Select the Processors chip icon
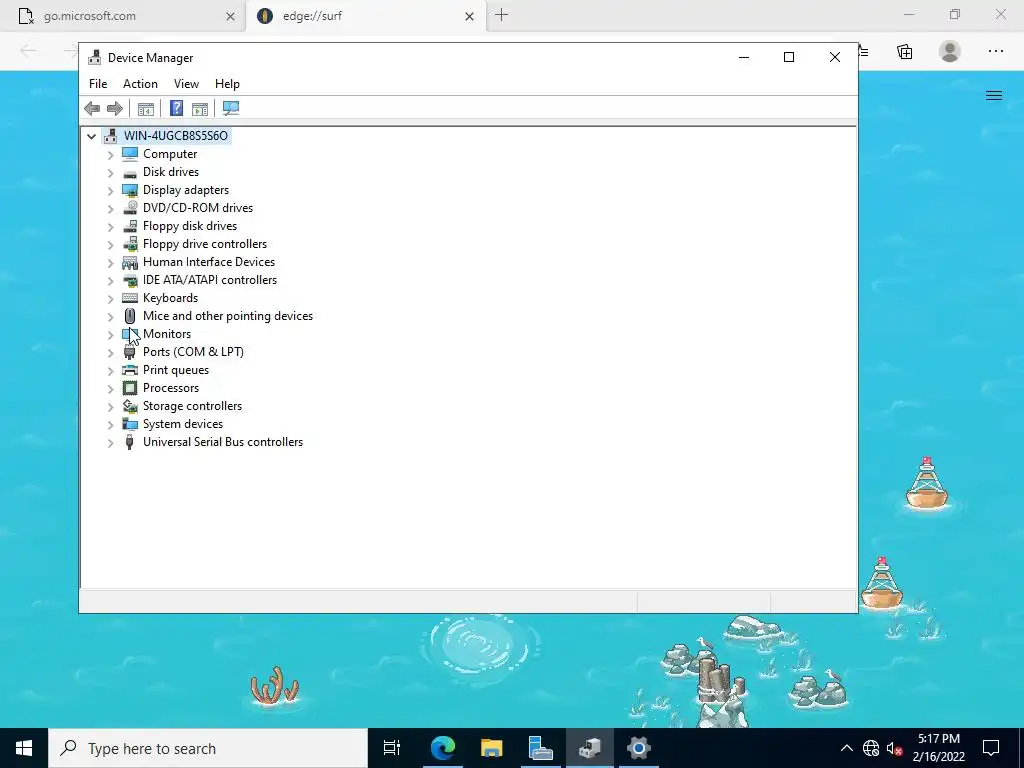 pos(130,388)
